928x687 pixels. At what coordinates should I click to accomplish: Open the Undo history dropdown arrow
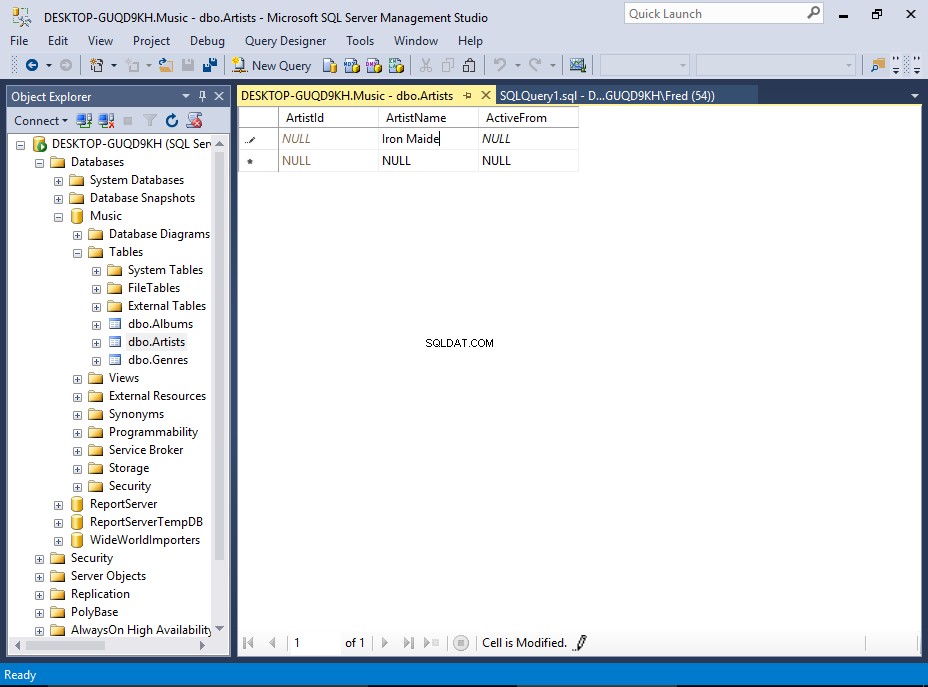click(517, 65)
